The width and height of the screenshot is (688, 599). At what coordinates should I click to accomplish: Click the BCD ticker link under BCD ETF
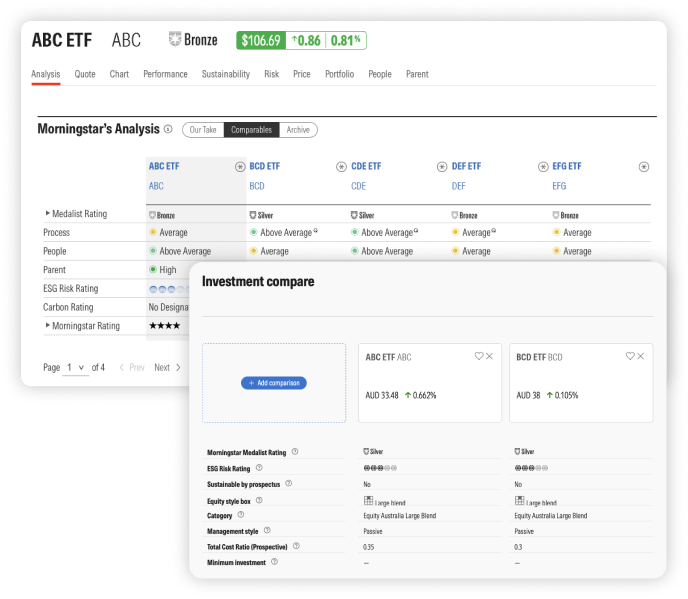(257, 186)
